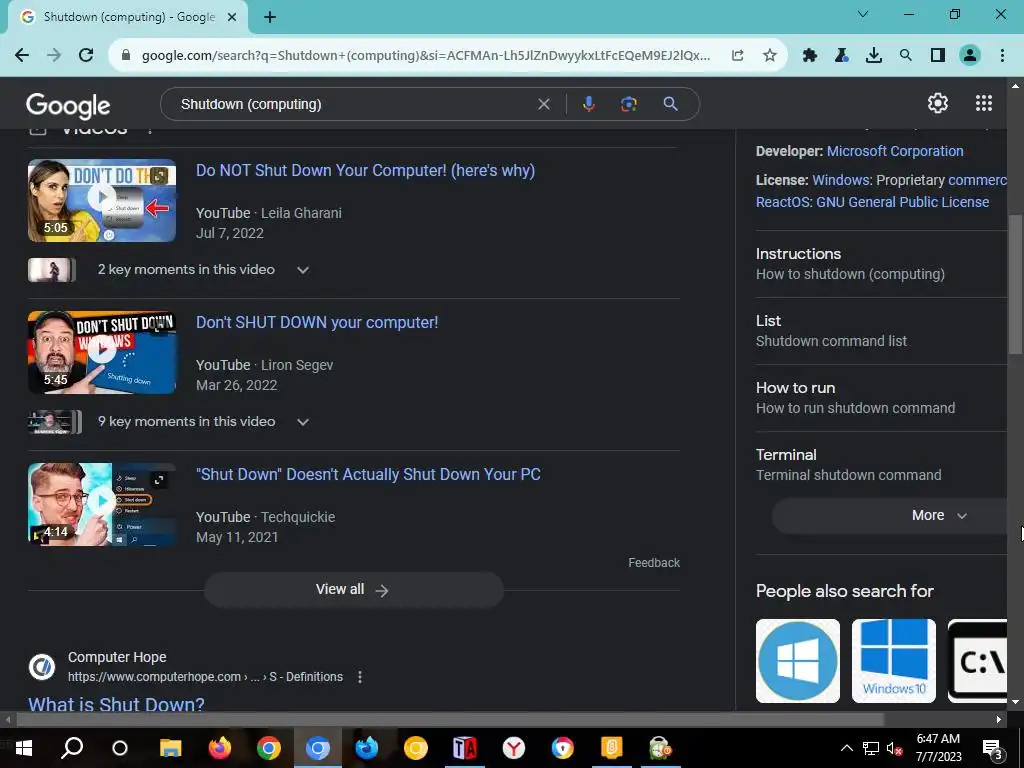Open What is Shut Down result
1024x768 pixels.
(x=116, y=705)
